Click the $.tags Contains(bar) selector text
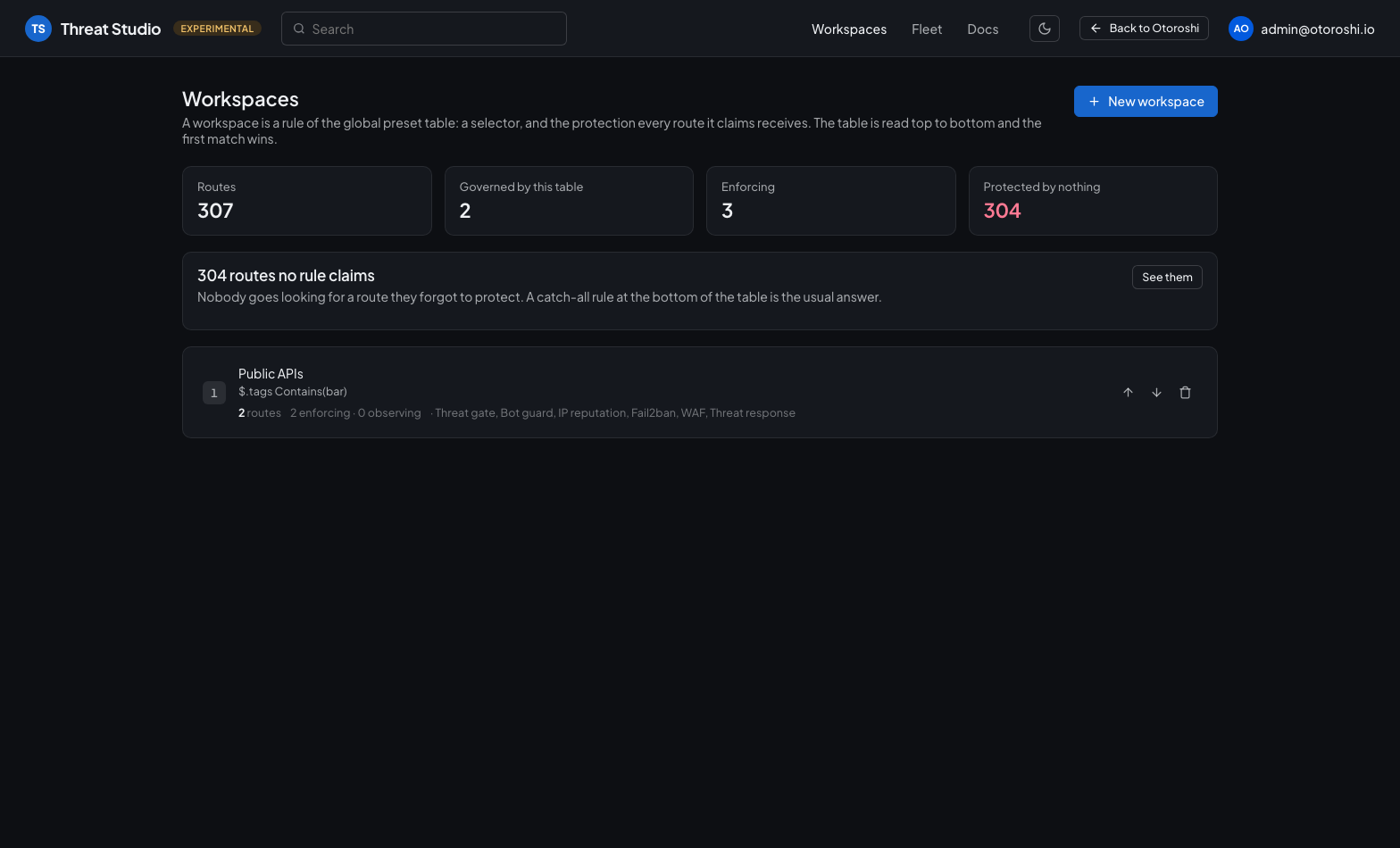The image size is (1400, 848). point(293,392)
